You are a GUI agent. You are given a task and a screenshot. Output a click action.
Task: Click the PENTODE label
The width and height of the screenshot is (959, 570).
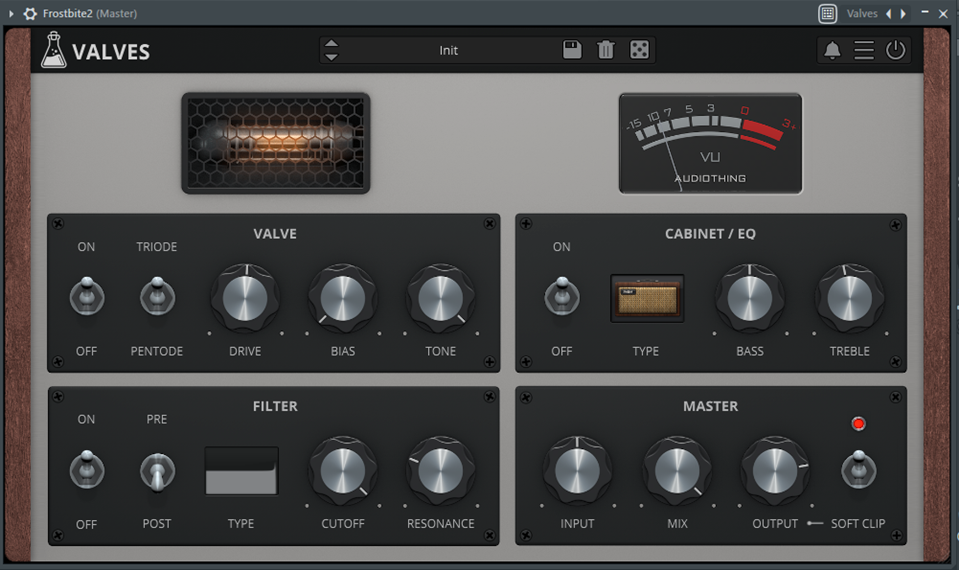pos(157,351)
